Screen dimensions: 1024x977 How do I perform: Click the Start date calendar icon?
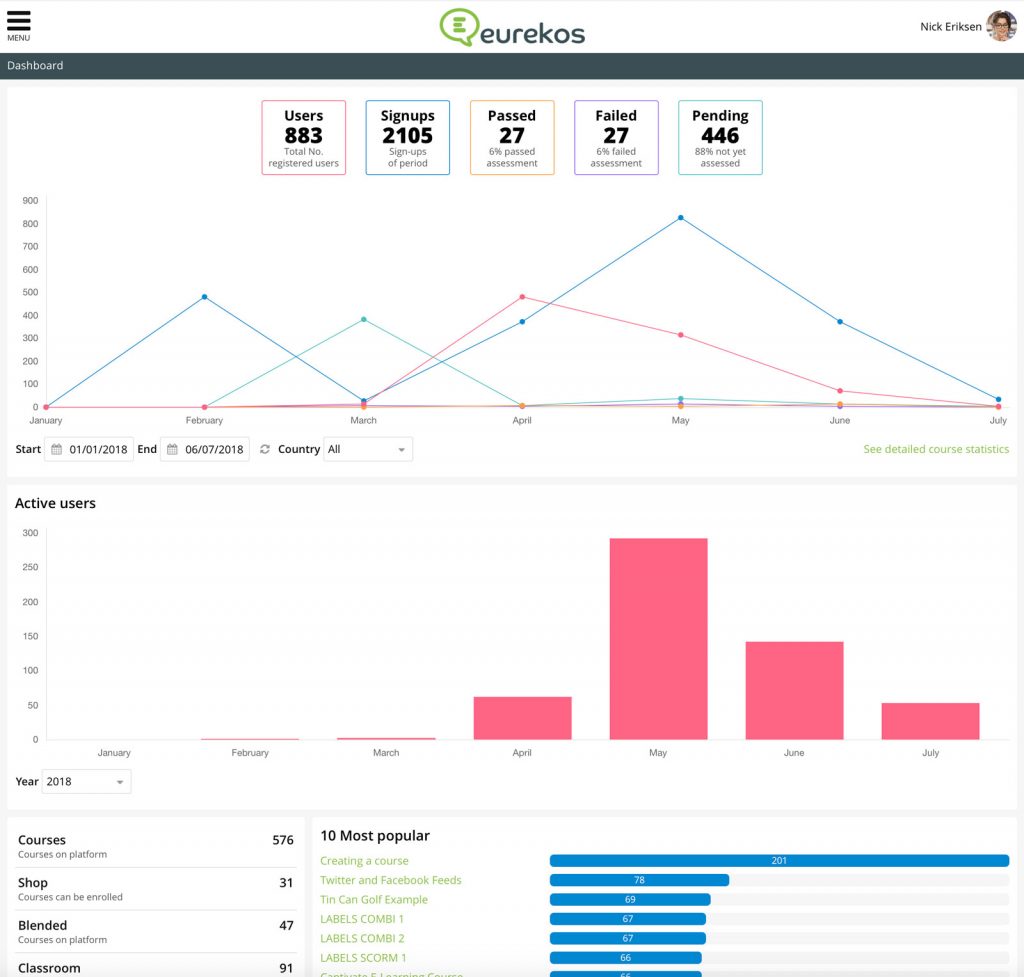(56, 450)
